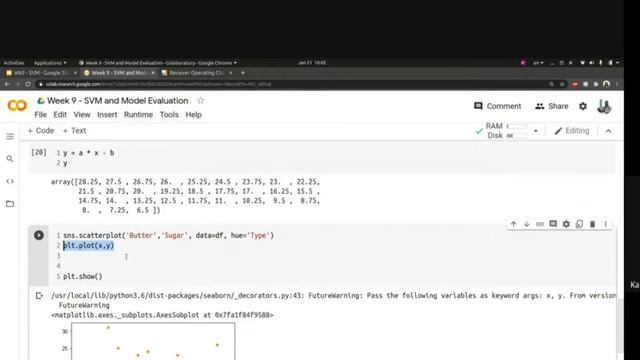The height and width of the screenshot is (360, 640).
Task: Open the View menu
Action: tap(82, 115)
